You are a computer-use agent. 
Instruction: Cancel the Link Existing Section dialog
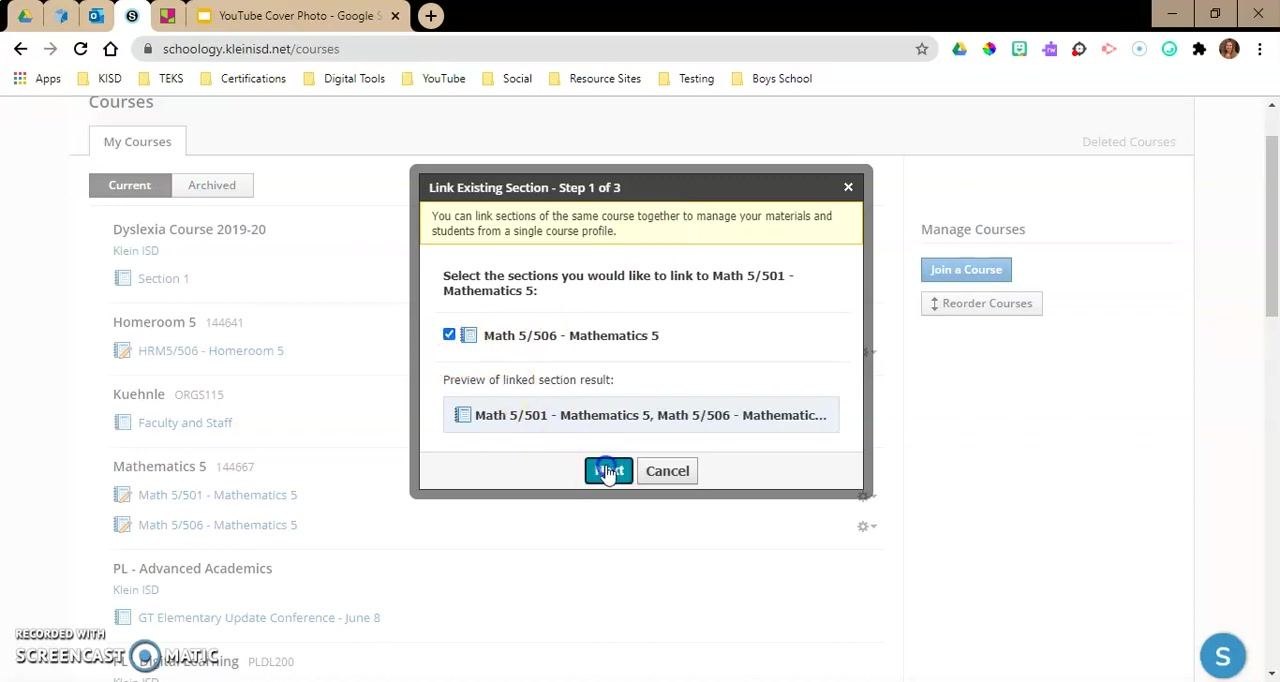667,471
